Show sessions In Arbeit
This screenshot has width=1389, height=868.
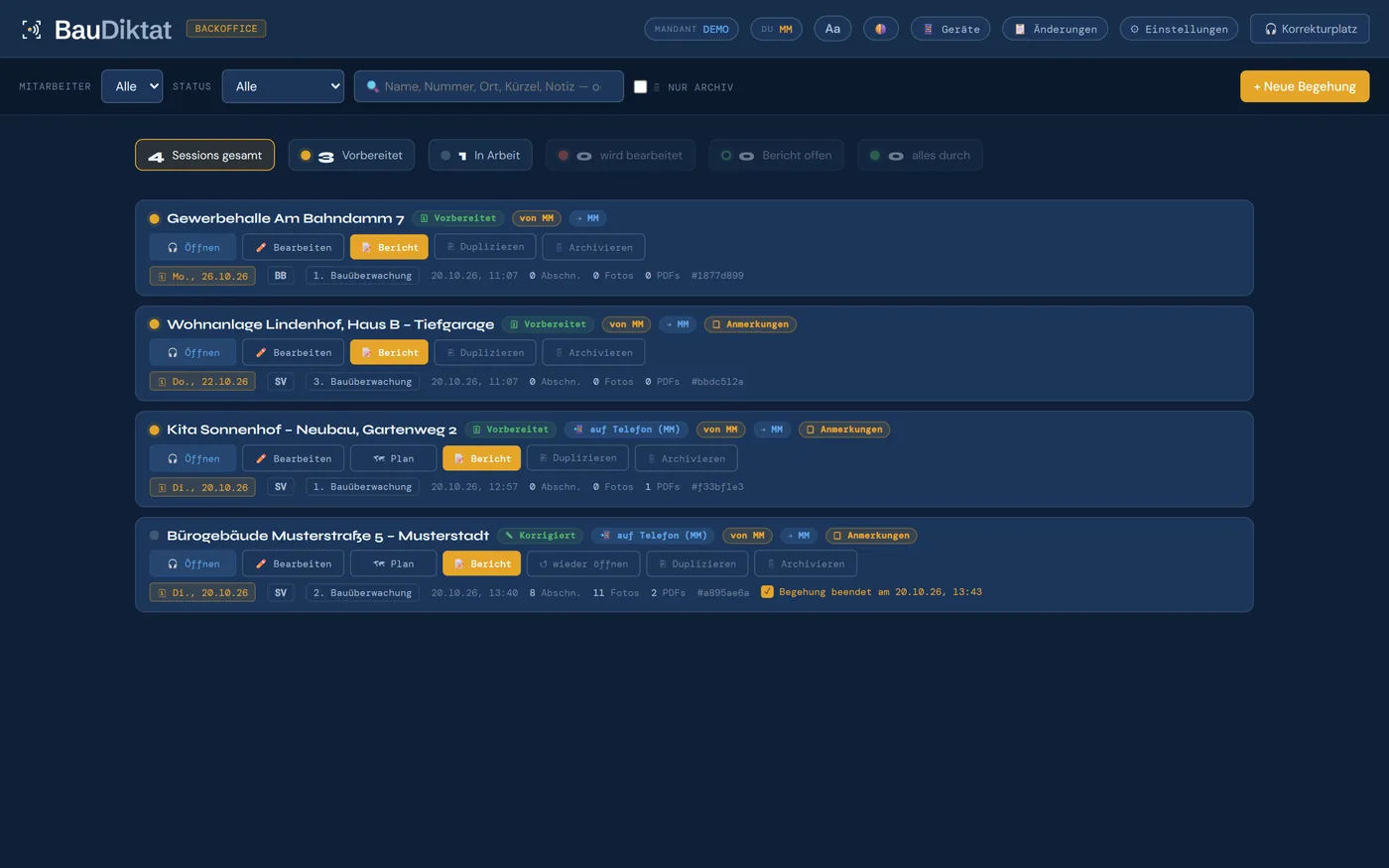coord(480,155)
